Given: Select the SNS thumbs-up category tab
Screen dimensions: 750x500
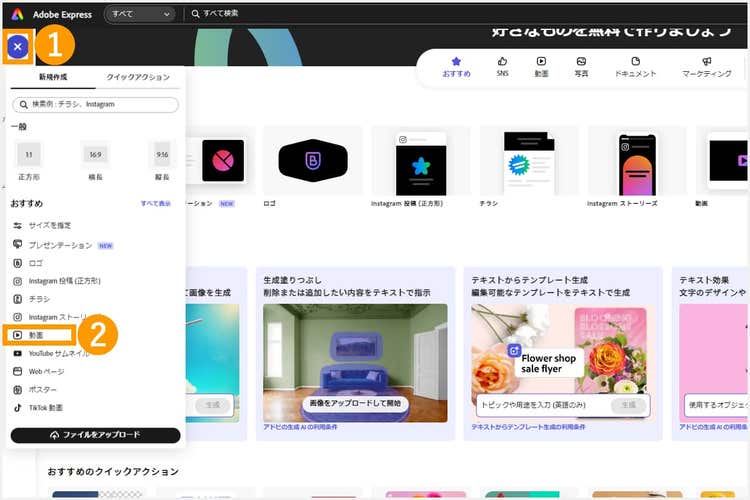Looking at the screenshot, I should coord(502,67).
